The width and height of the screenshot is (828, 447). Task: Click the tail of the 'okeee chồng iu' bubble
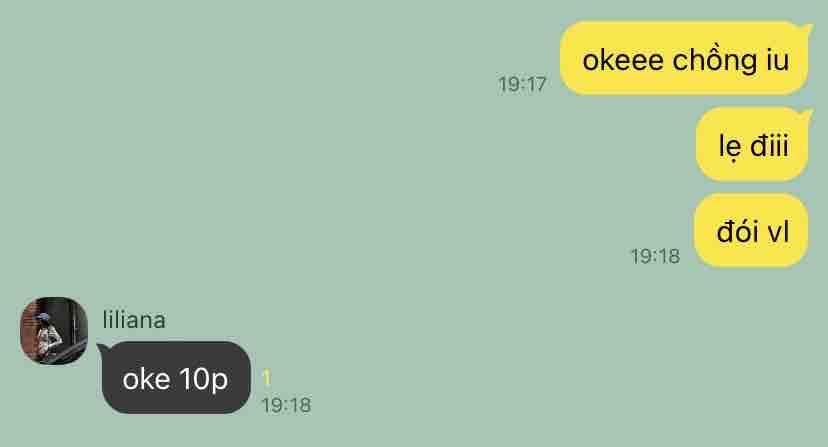[x=806, y=27]
